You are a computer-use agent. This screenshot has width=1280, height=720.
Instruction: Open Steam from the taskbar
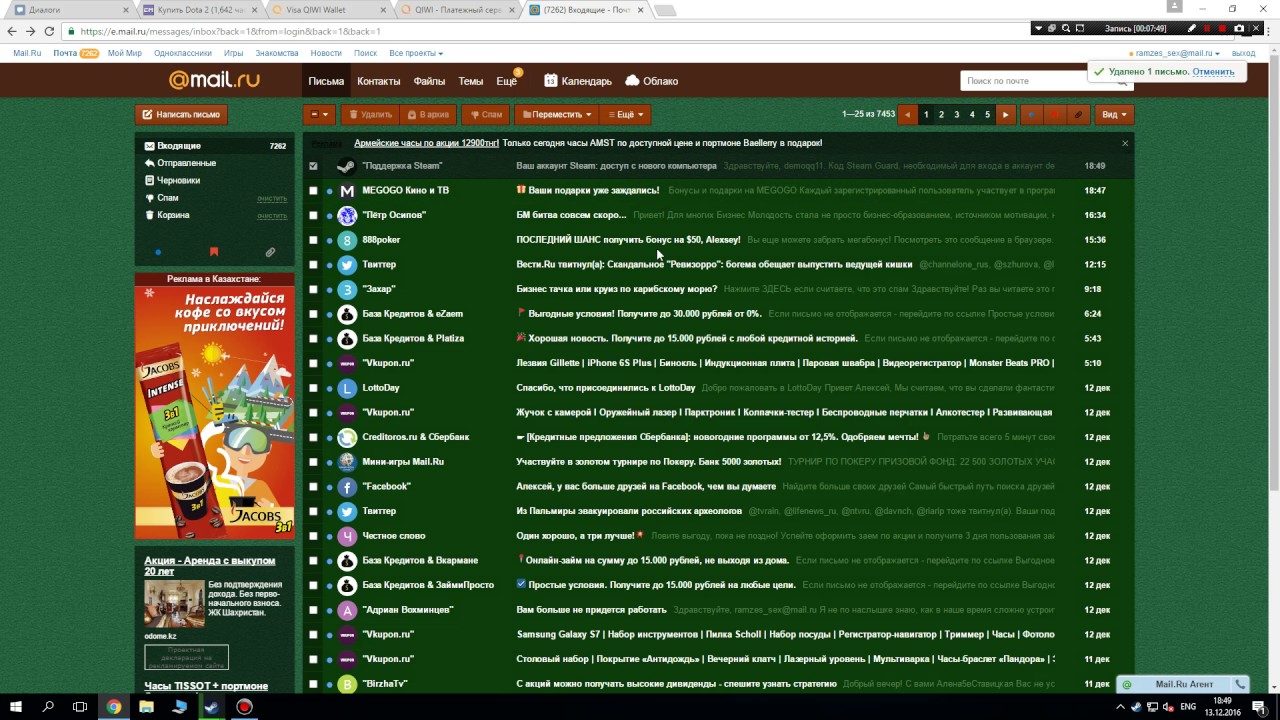pyautogui.click(x=212, y=706)
